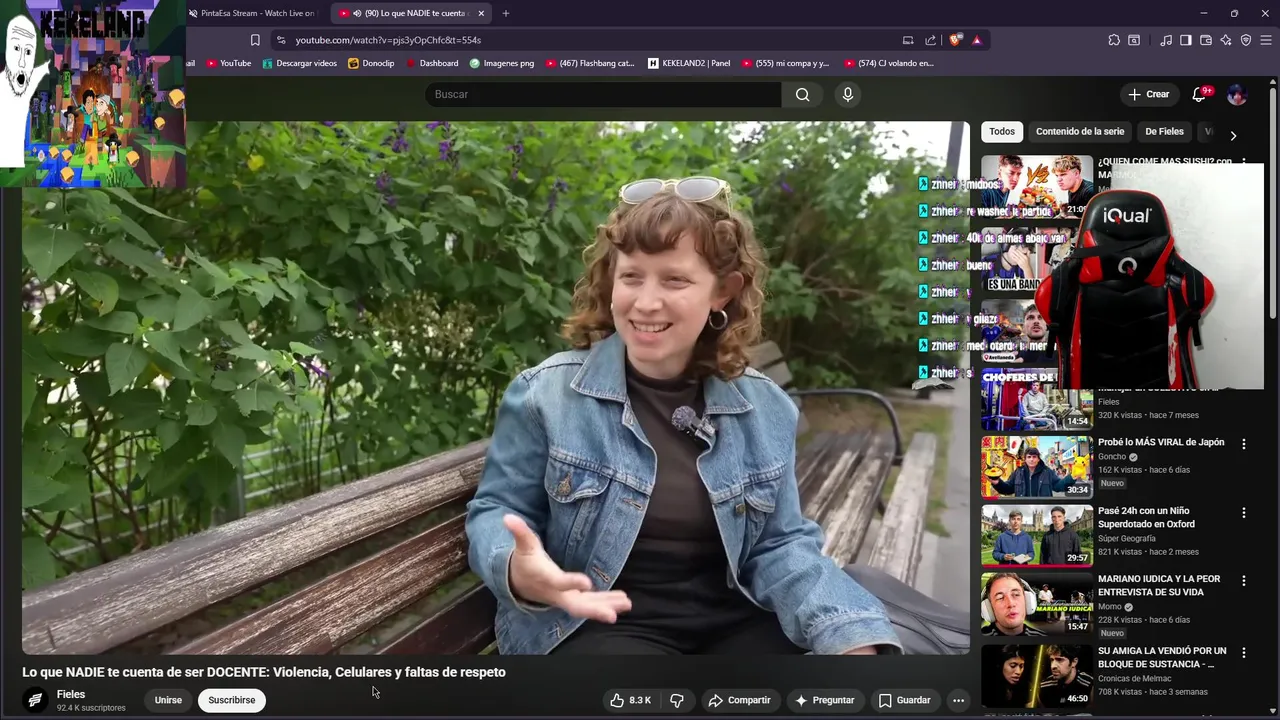The width and height of the screenshot is (1280, 720).
Task: Select the 'De Fieles' chip
Action: pyautogui.click(x=1164, y=131)
